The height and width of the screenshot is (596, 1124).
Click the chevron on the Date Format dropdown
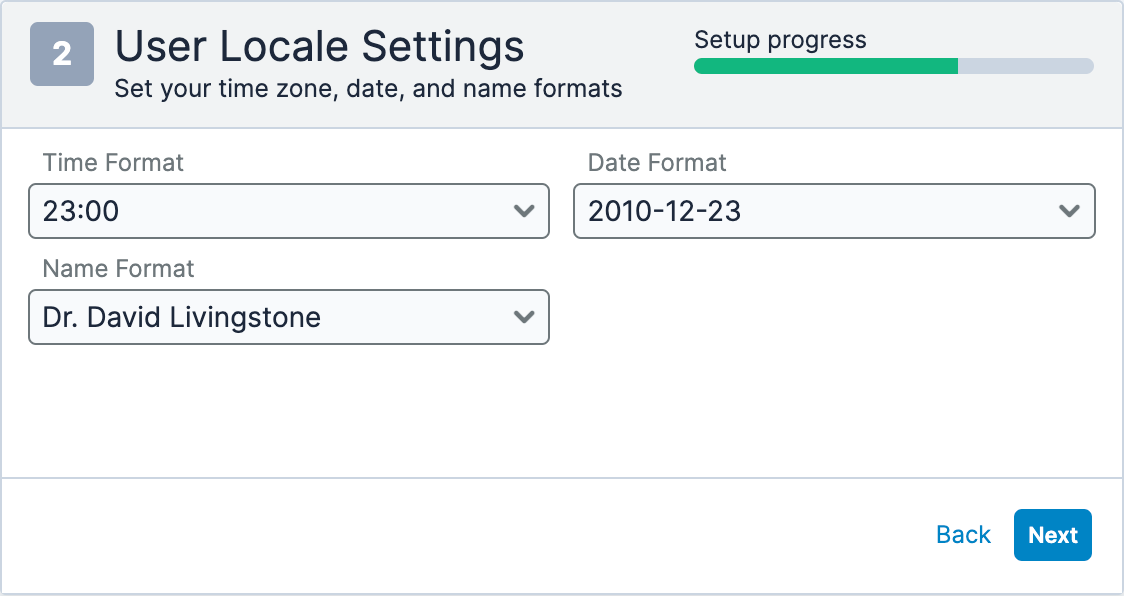pos(1070,211)
